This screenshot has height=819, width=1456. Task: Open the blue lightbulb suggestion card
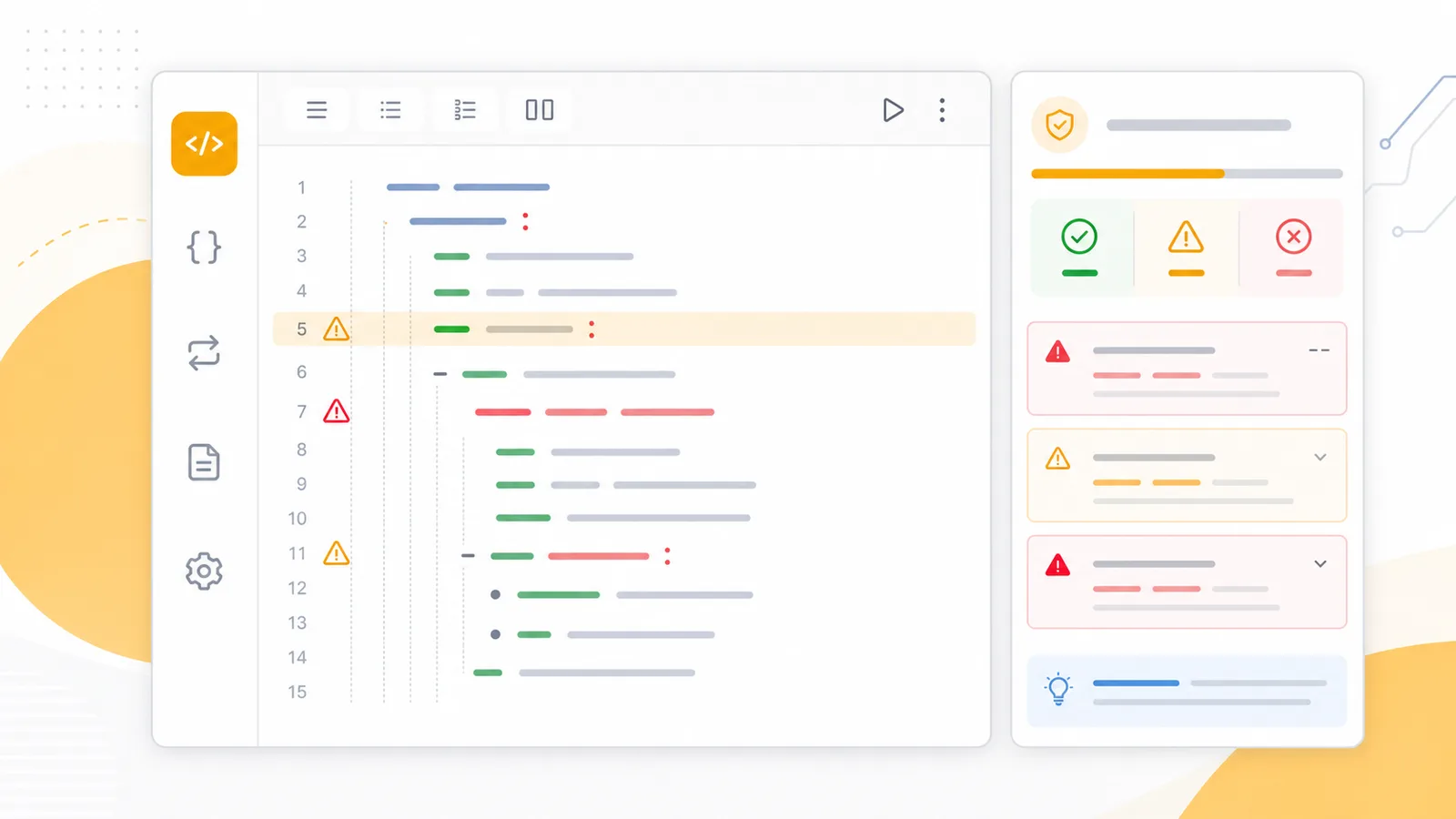click(x=1187, y=691)
